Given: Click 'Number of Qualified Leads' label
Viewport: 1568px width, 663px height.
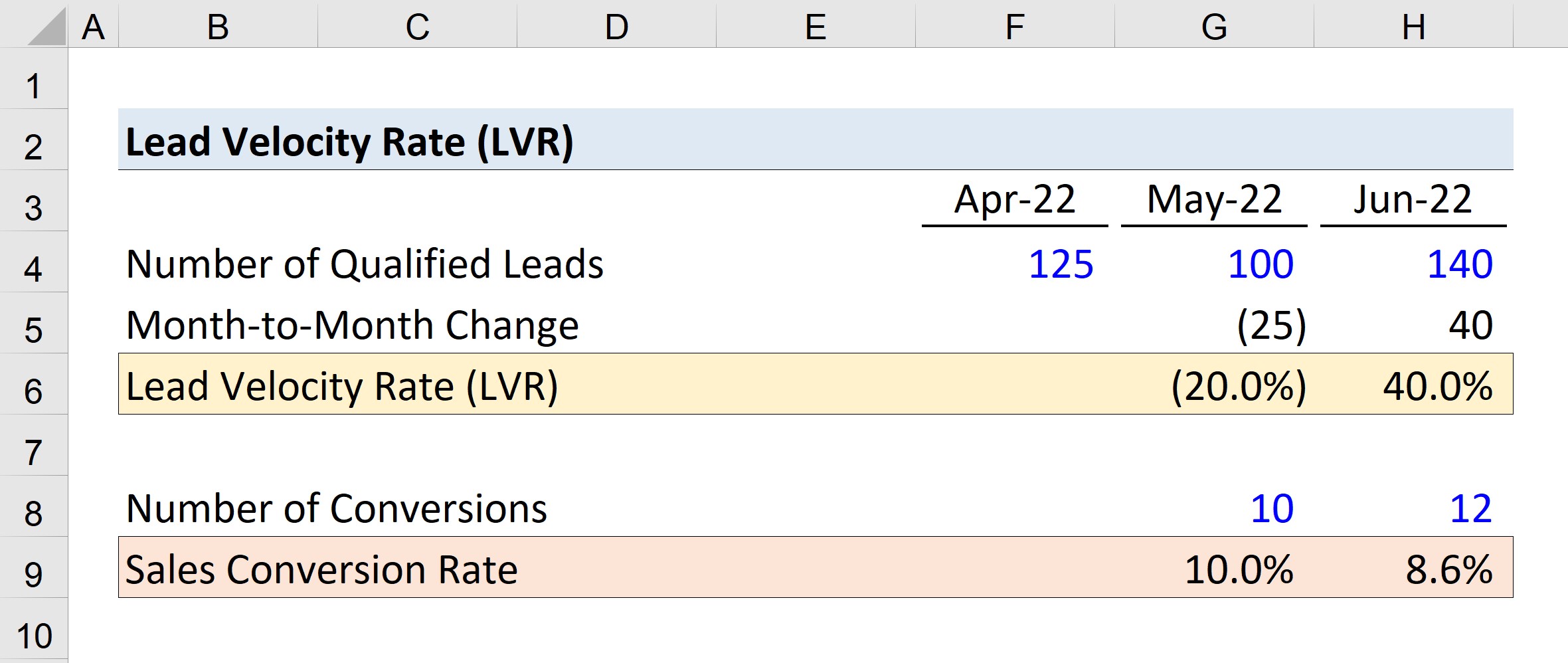Looking at the screenshot, I should [365, 264].
